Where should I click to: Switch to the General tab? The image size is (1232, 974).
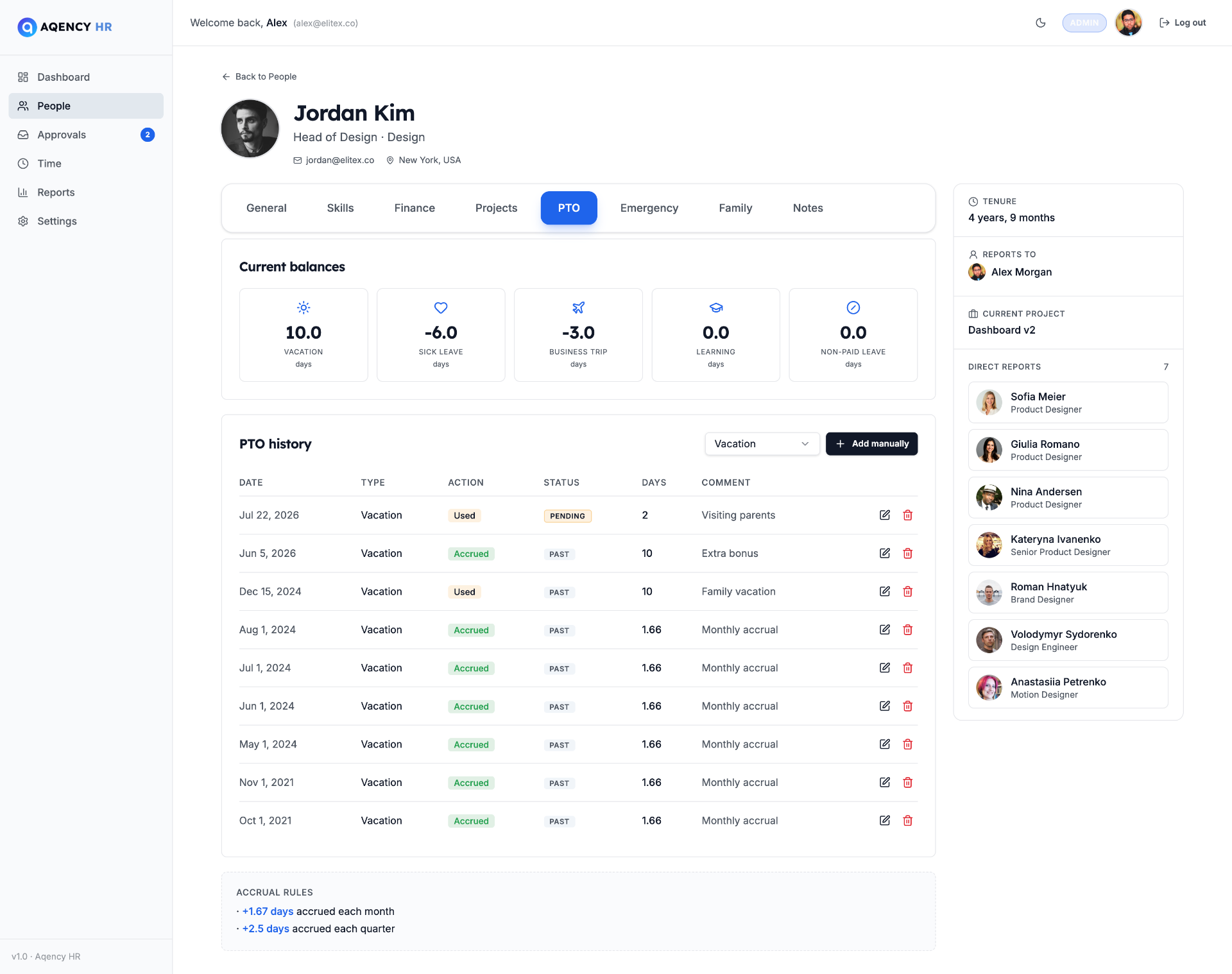click(x=266, y=208)
